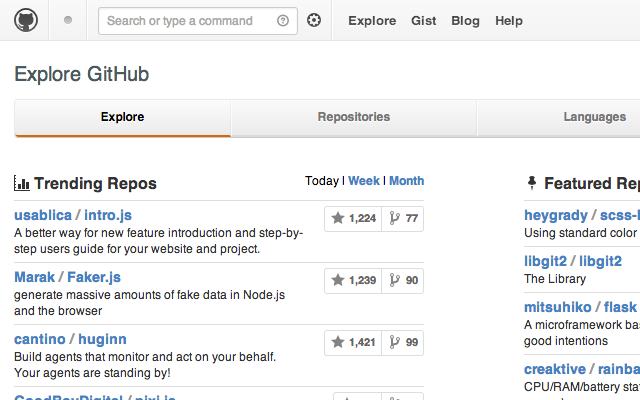Viewport: 640px width, 400px height.
Task: Click star count 1,239 on Faker.js
Action: point(353,280)
